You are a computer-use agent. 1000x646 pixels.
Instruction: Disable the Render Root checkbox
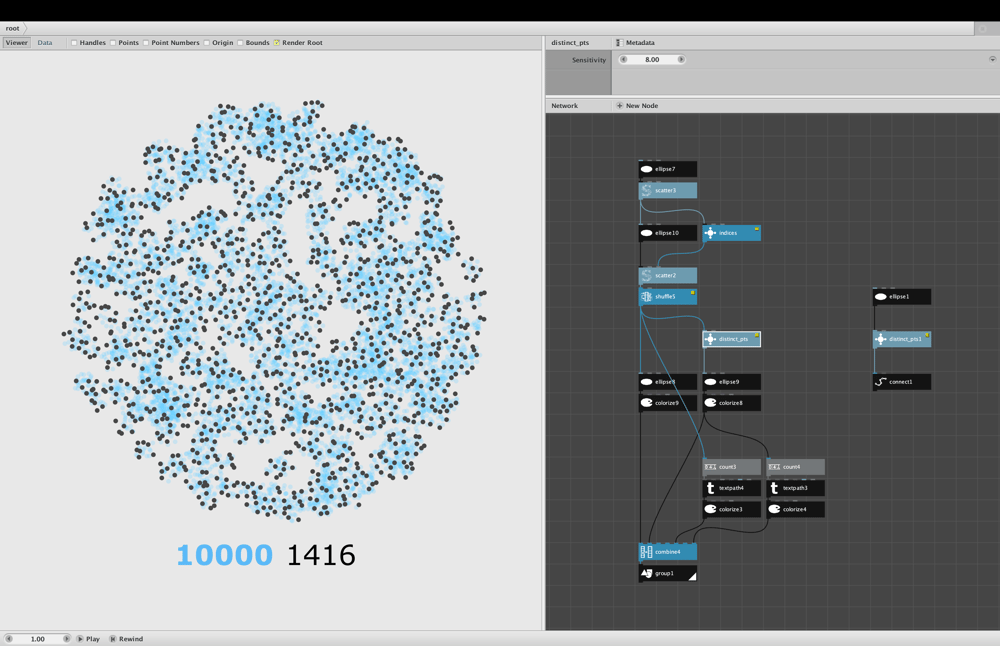277,43
